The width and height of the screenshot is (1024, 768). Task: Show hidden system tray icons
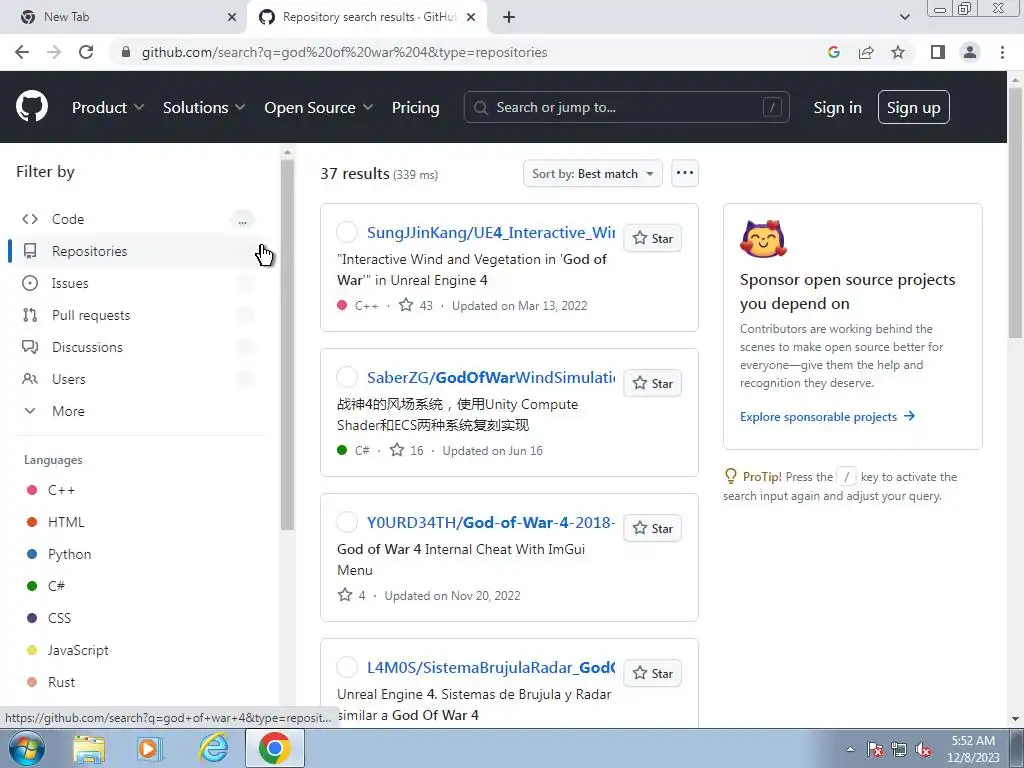[x=850, y=750]
